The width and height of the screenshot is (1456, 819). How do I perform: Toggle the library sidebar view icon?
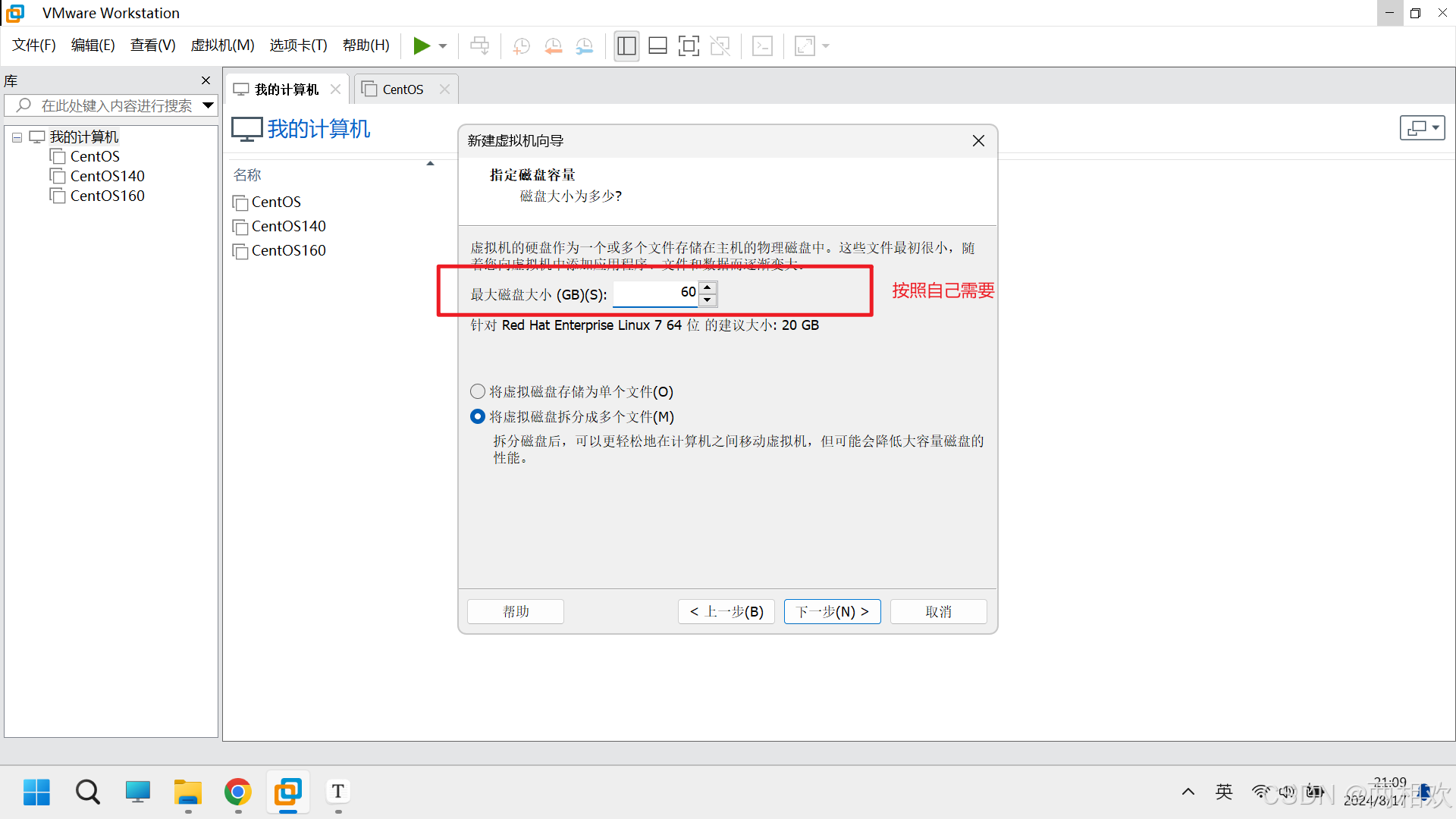pyautogui.click(x=626, y=46)
